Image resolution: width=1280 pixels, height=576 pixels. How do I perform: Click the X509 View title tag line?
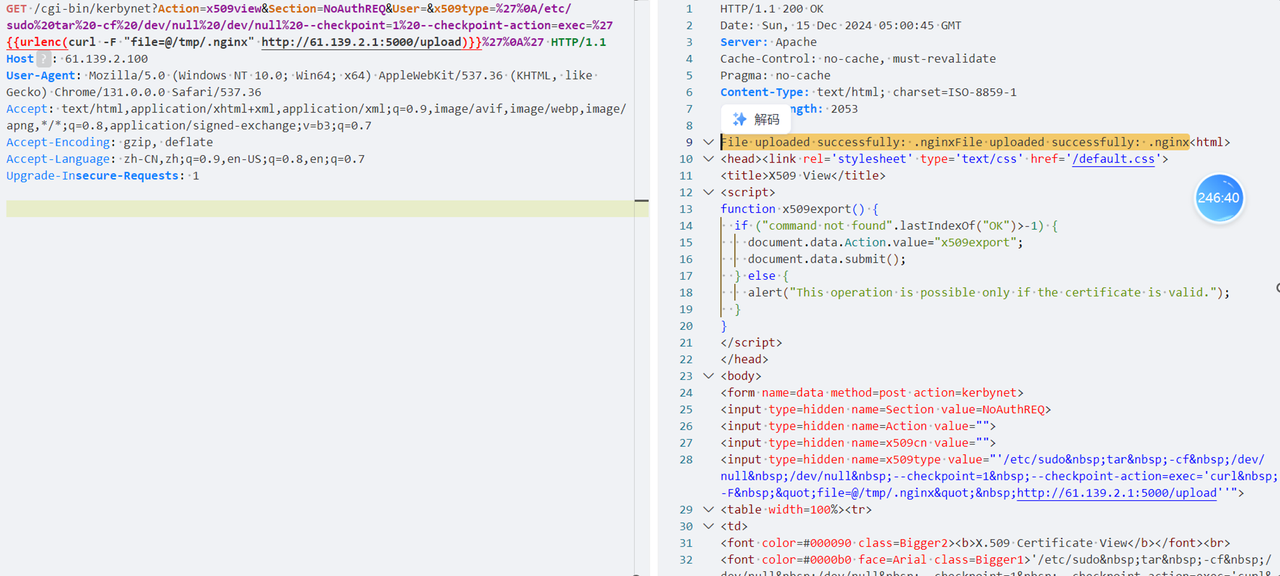[x=803, y=176]
